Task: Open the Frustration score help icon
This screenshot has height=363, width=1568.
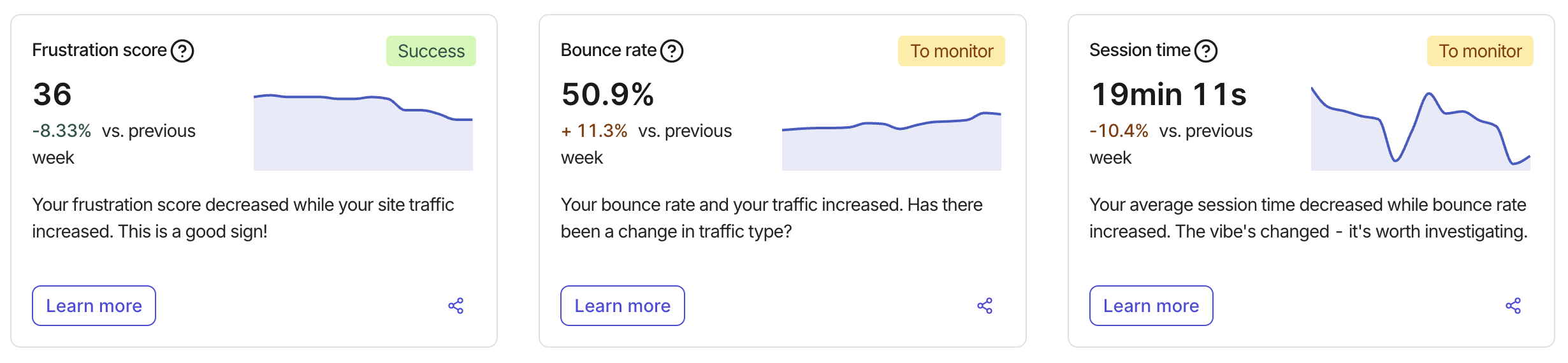Action: click(182, 51)
